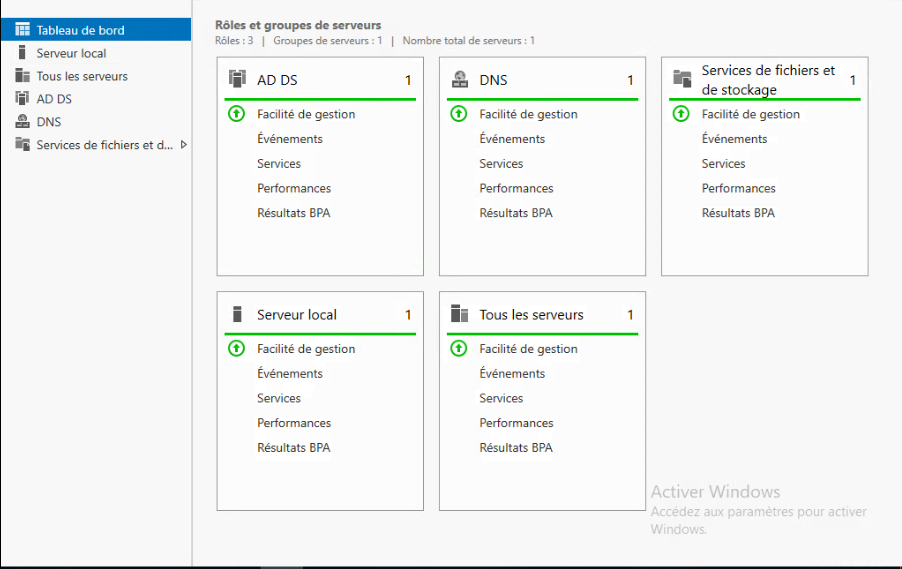902x569 pixels.
Task: Select DNS in the sidebar
Action: (49, 122)
